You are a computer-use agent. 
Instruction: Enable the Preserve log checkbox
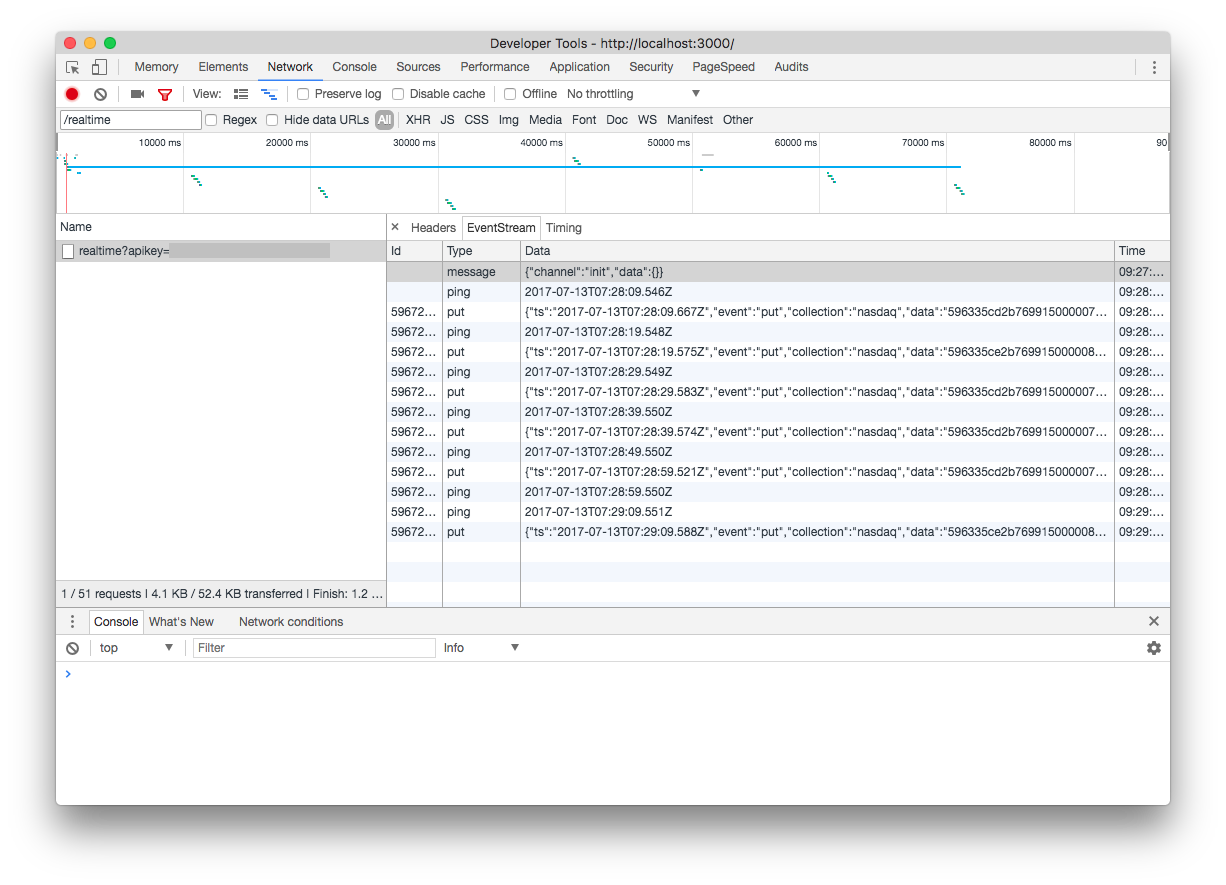(303, 94)
